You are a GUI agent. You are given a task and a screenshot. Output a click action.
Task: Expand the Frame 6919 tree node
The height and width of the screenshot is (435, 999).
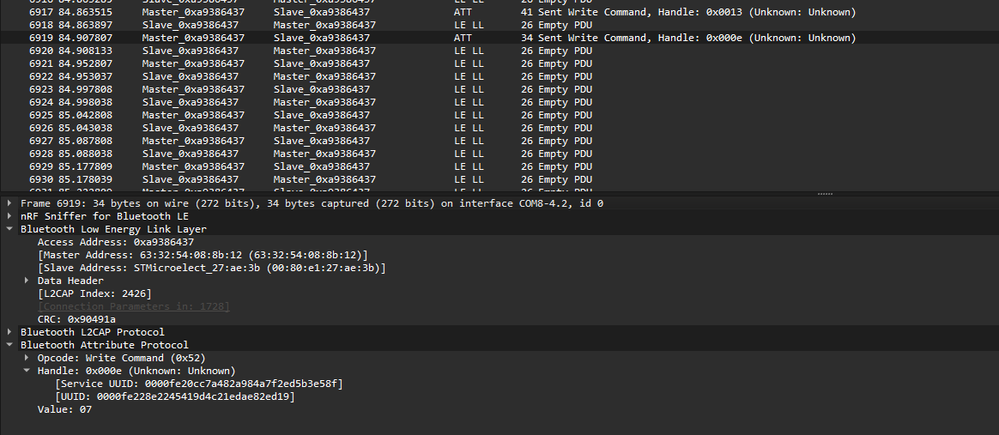coord(10,203)
